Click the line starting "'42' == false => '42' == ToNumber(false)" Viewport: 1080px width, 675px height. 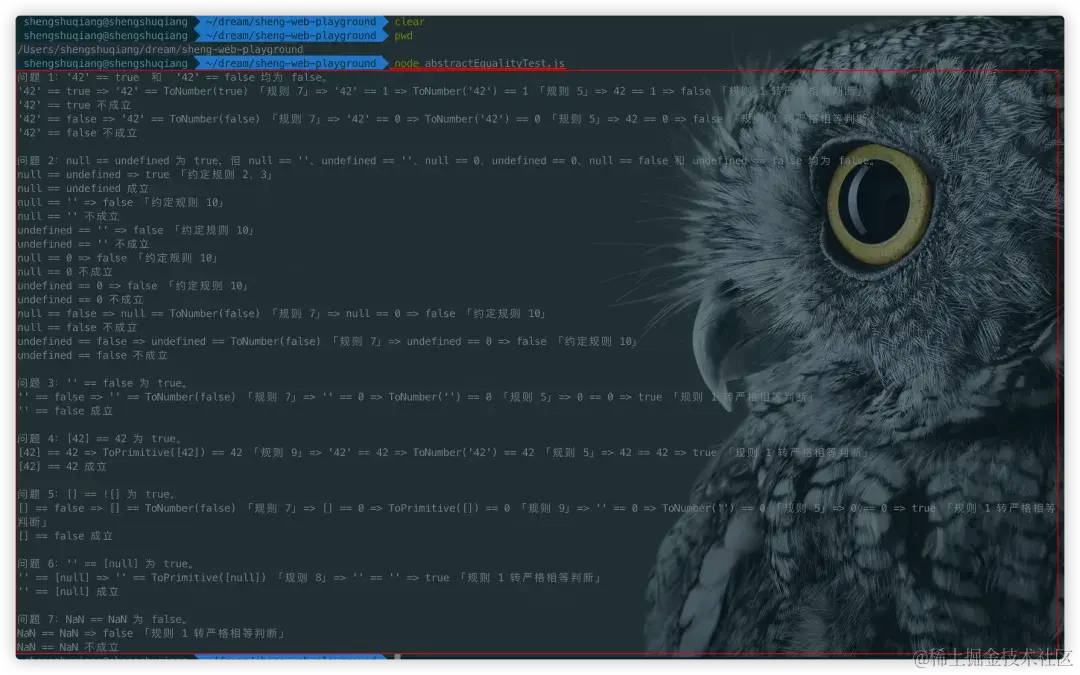coord(446,118)
